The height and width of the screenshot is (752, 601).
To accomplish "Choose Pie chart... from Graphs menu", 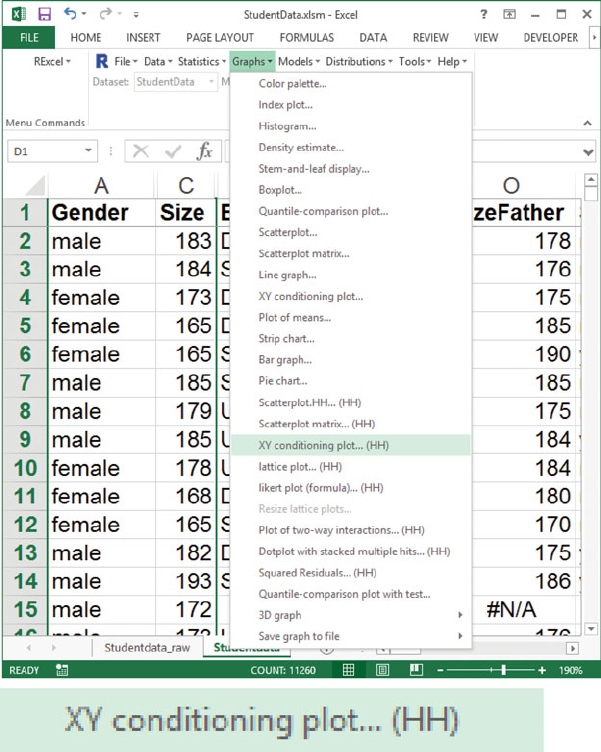I will [351, 381].
